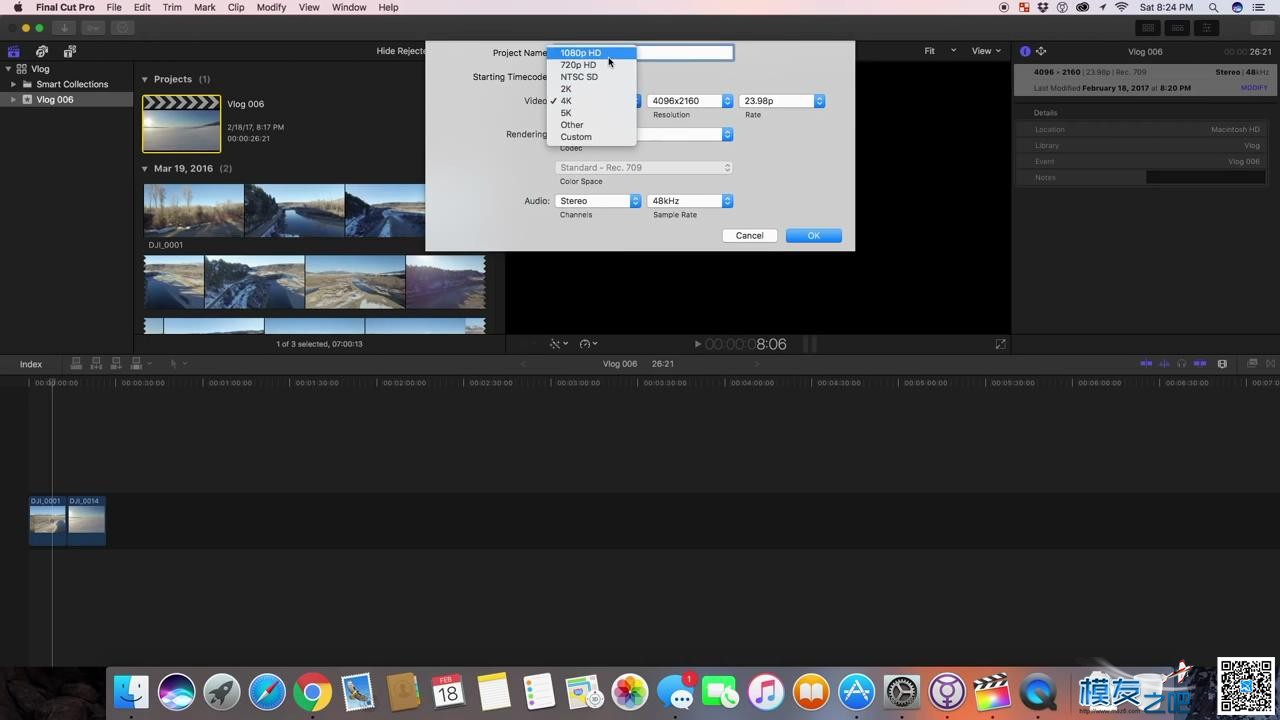Open the Keyword Editor key icon
Screen dimensions: 1280x720
[93, 28]
